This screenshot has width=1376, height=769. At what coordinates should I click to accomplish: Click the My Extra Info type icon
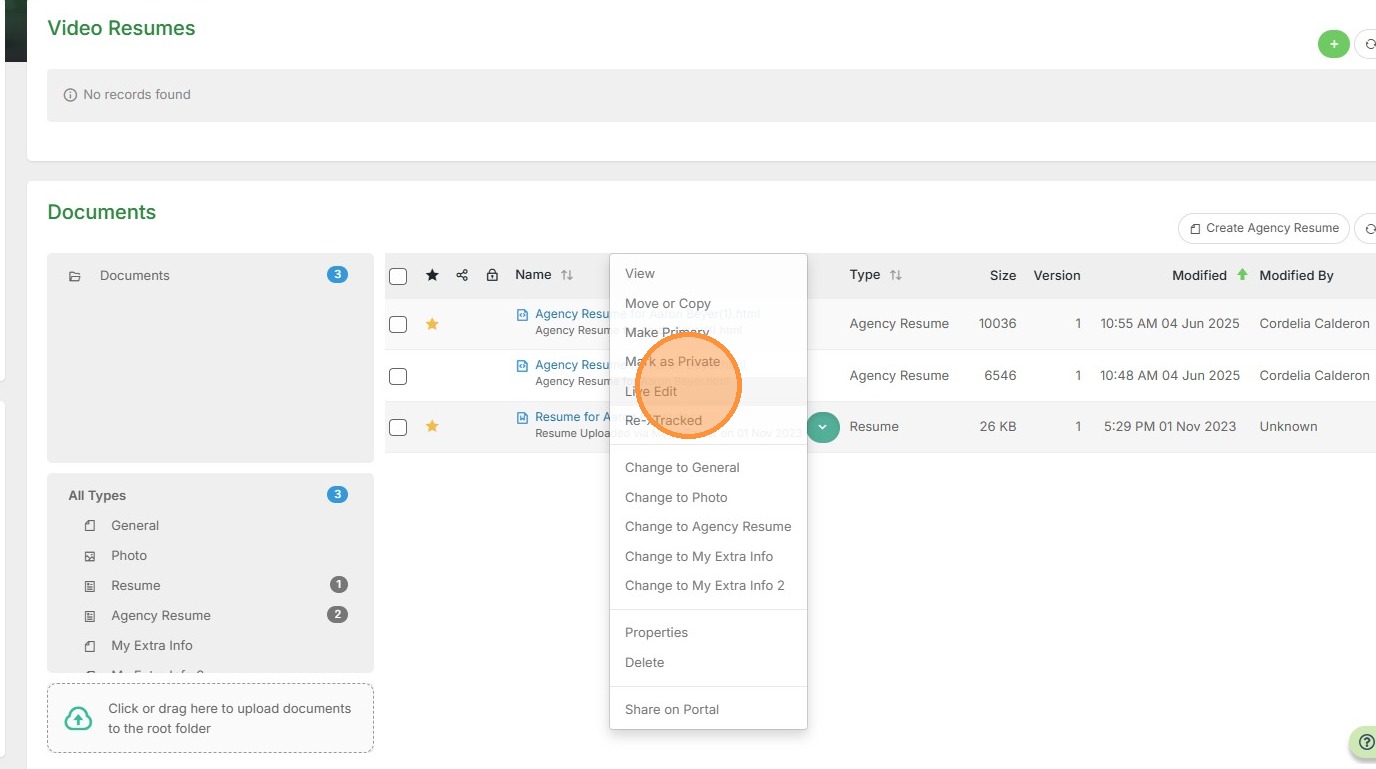coord(90,646)
